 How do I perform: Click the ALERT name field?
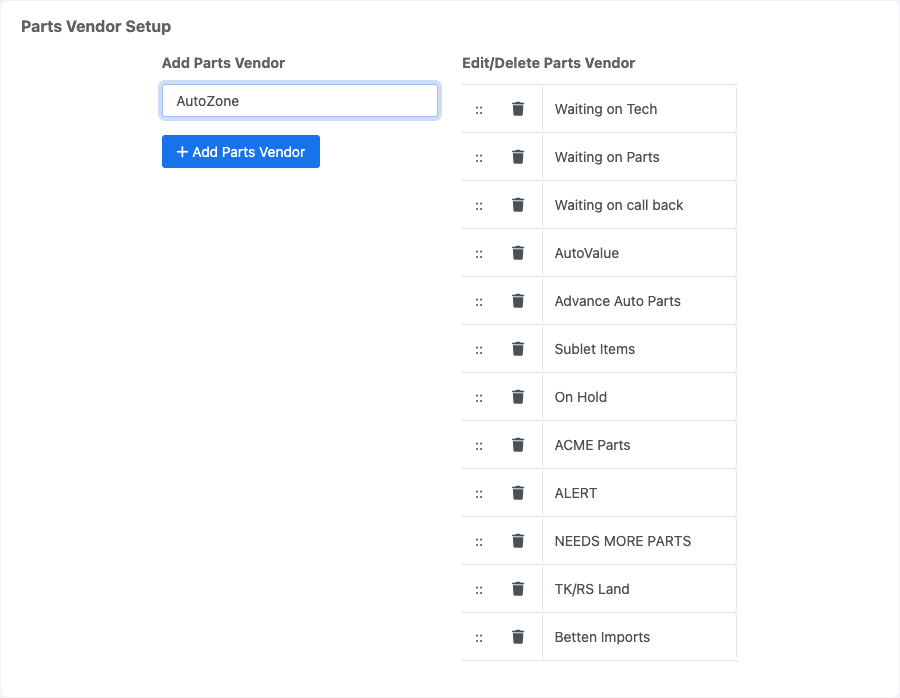coord(639,493)
